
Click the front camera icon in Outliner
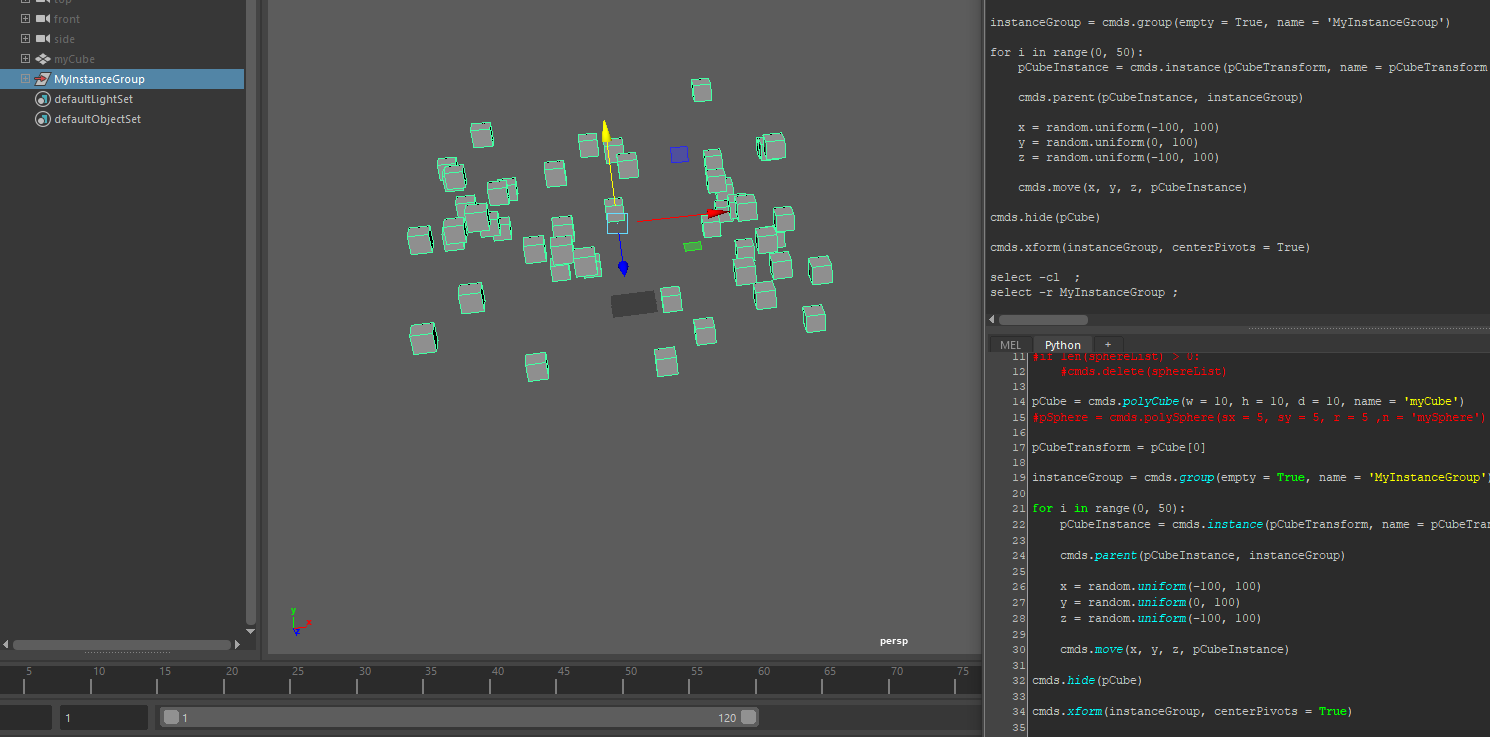pyautogui.click(x=43, y=19)
